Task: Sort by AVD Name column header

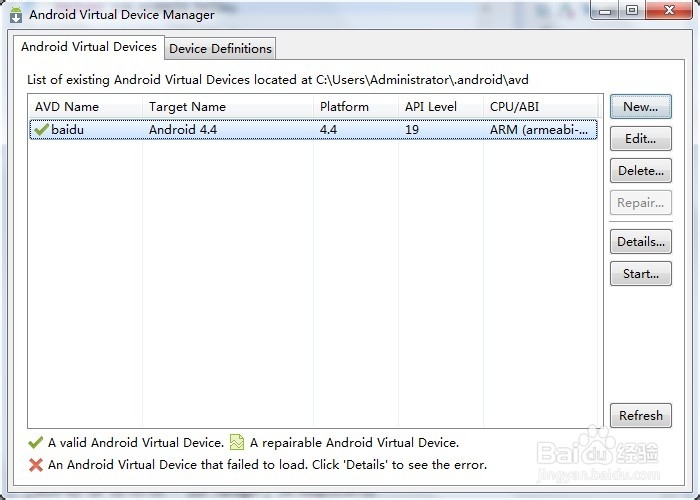Action: pos(85,107)
